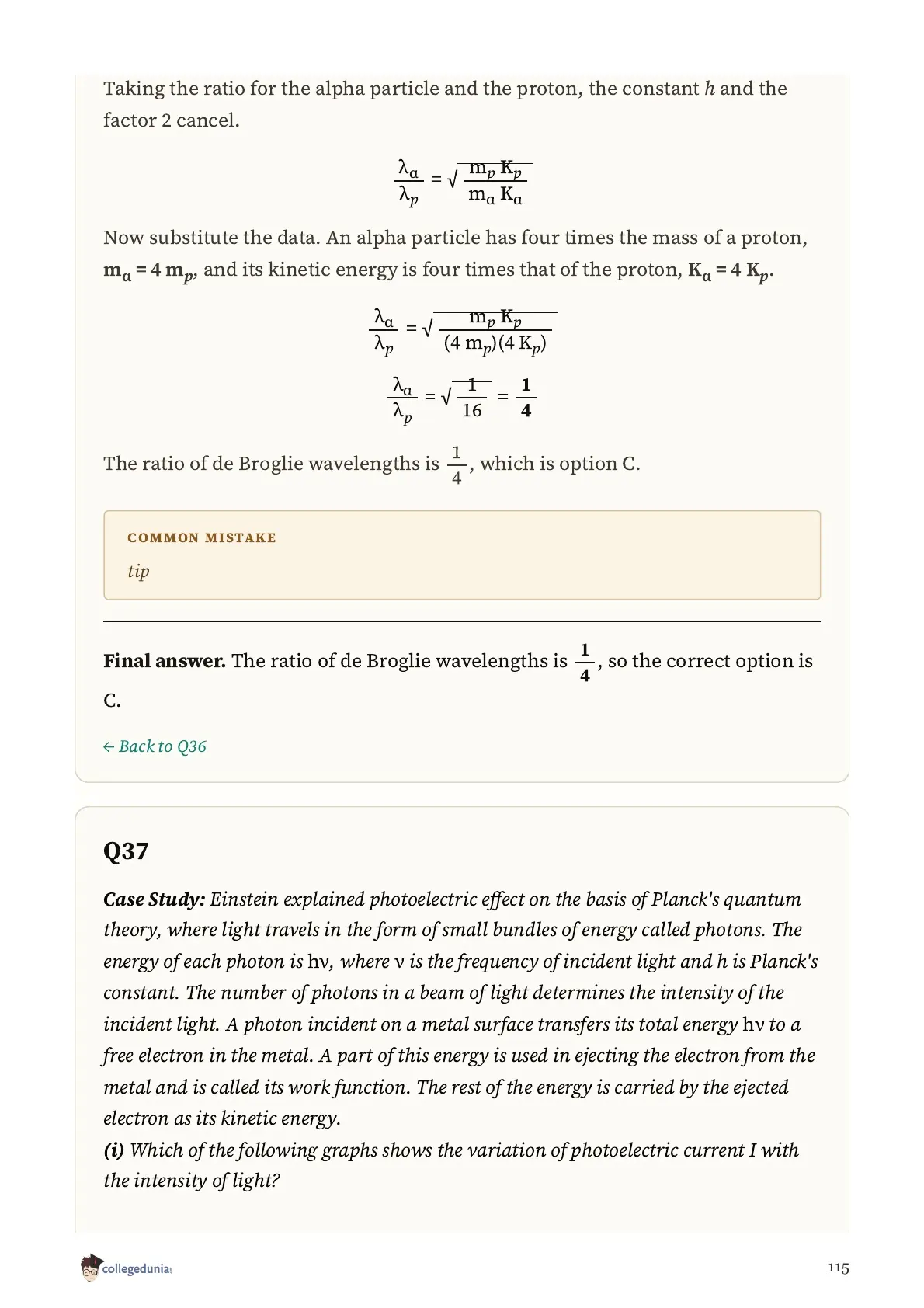Click the 1/4 fraction in final answer
Screen dimensions: 924x1308
pyautogui.click(x=585, y=662)
